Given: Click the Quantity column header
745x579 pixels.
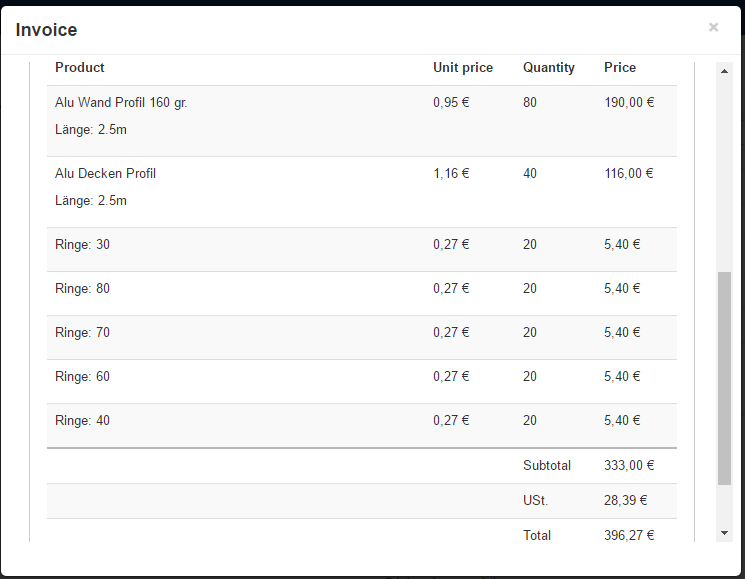Looking at the screenshot, I should point(549,68).
